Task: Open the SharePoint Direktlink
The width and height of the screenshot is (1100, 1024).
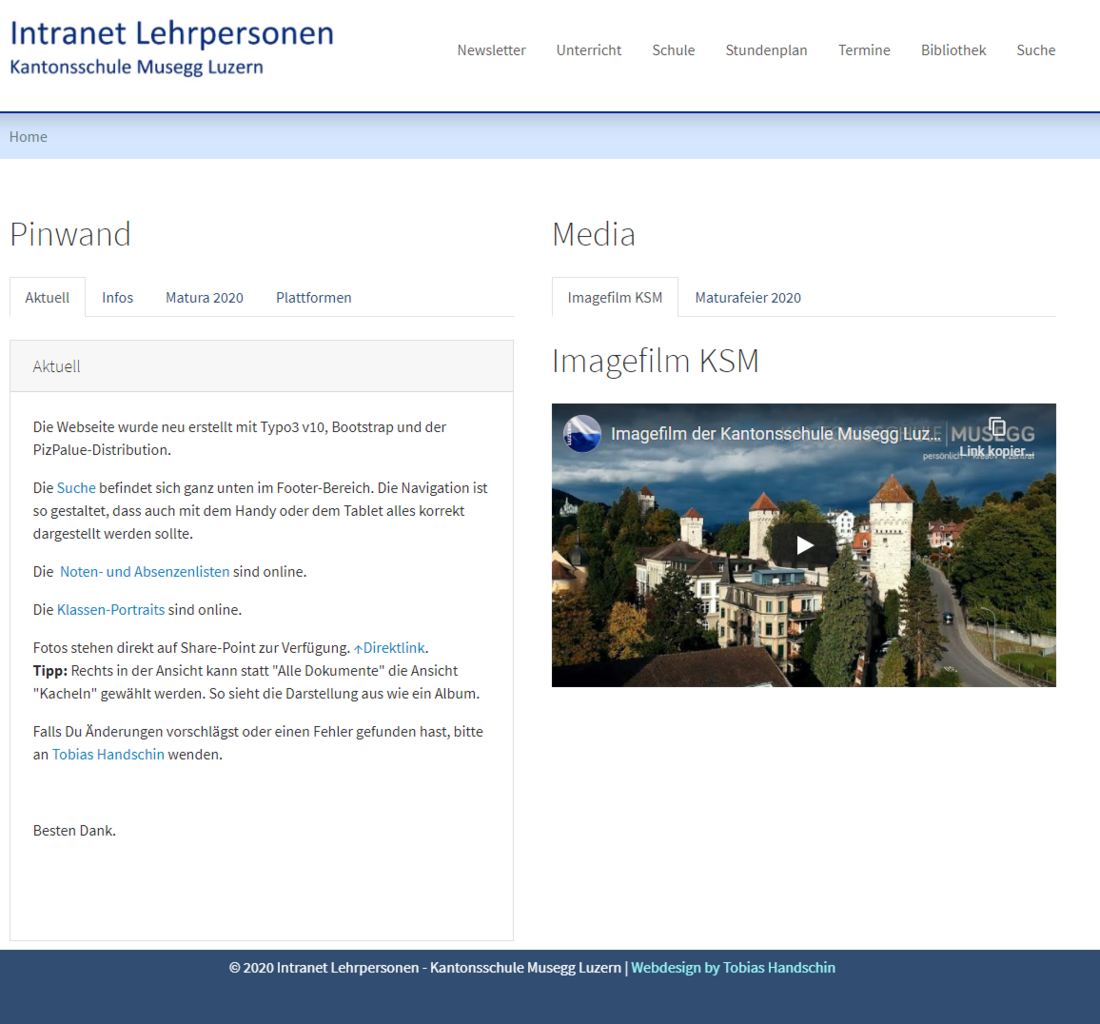Action: point(392,648)
